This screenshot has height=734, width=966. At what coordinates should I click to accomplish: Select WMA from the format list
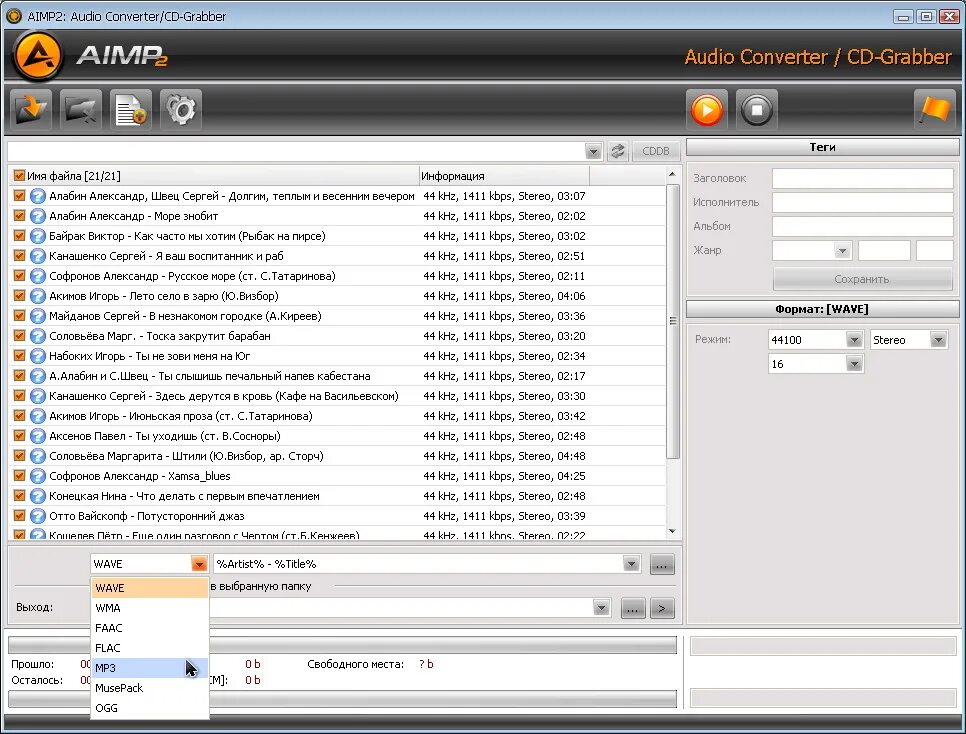(150, 608)
